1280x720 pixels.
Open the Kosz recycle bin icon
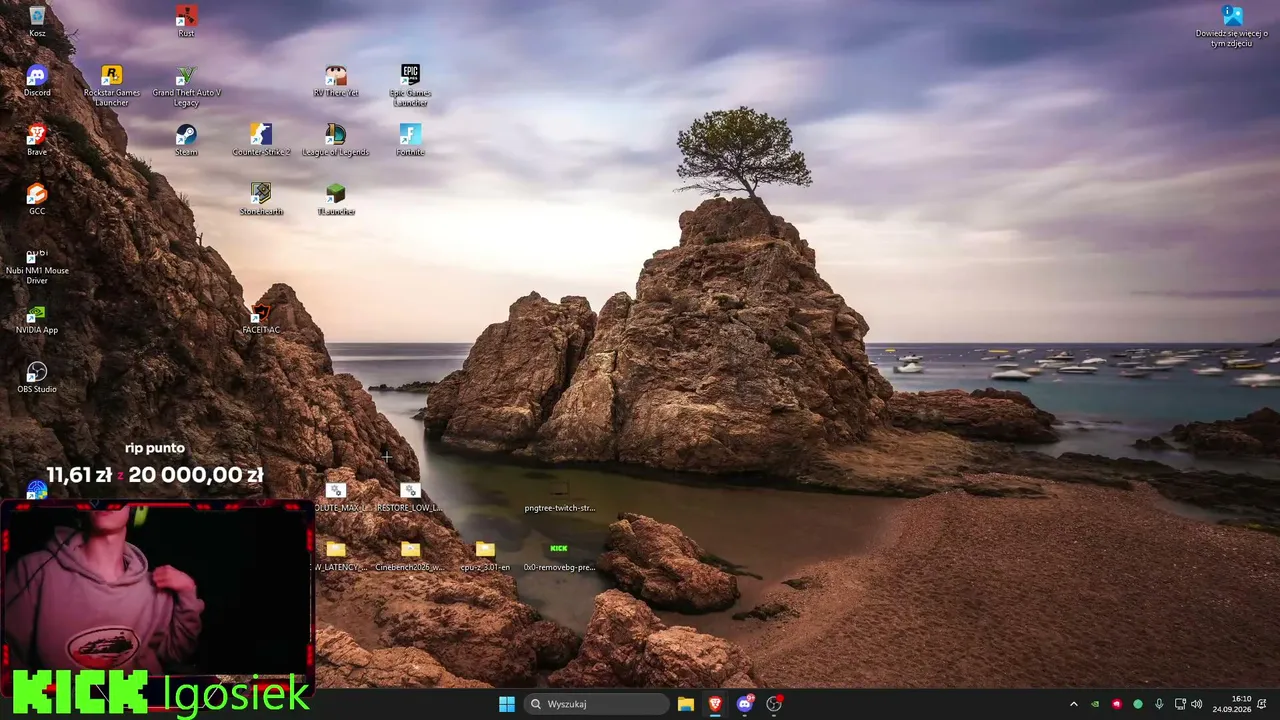(37, 21)
